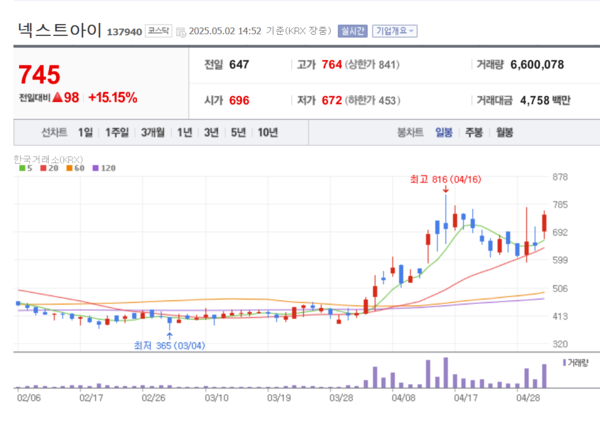This screenshot has height=430, width=600.
Task: Click the tallest volume bar near 04/16
Action: coord(446,373)
